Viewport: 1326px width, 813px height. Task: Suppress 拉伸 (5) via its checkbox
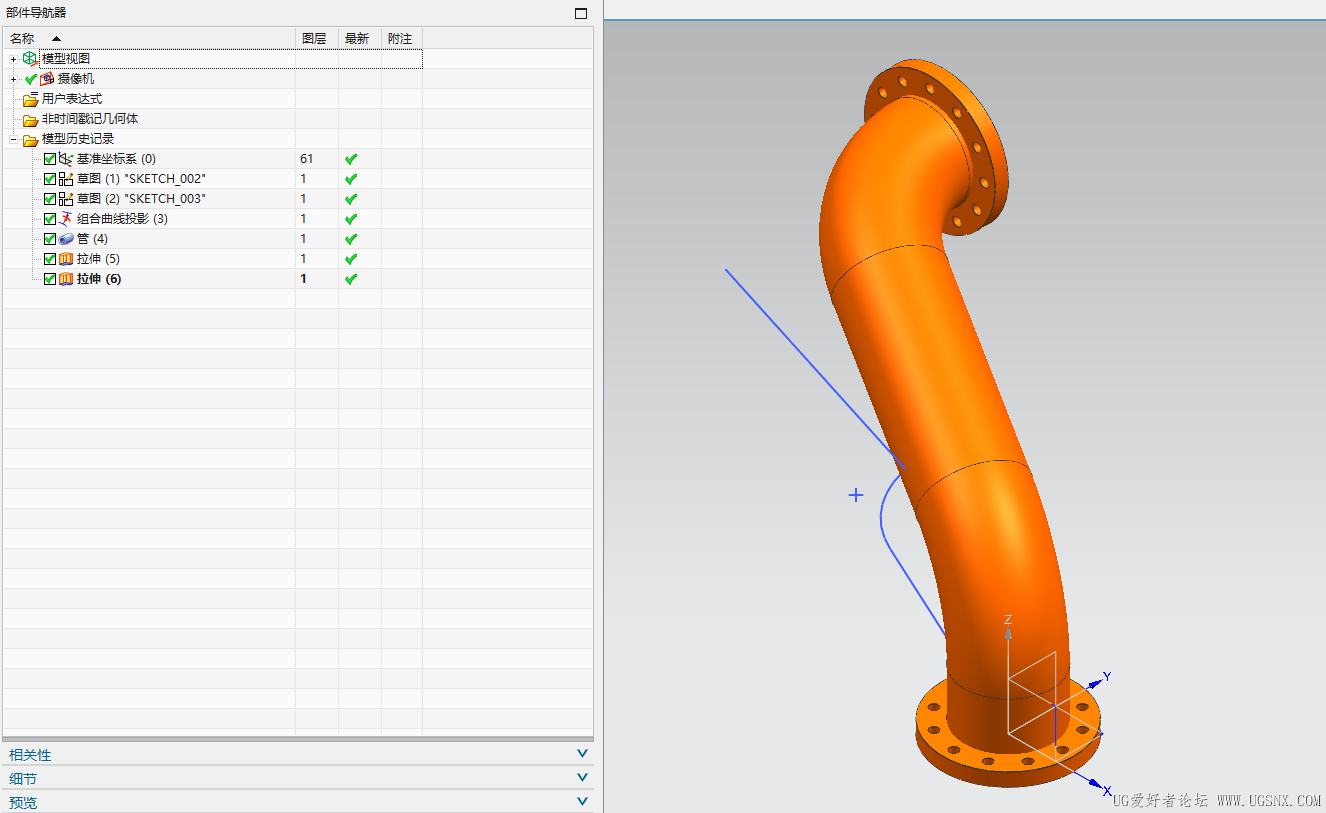(50, 259)
